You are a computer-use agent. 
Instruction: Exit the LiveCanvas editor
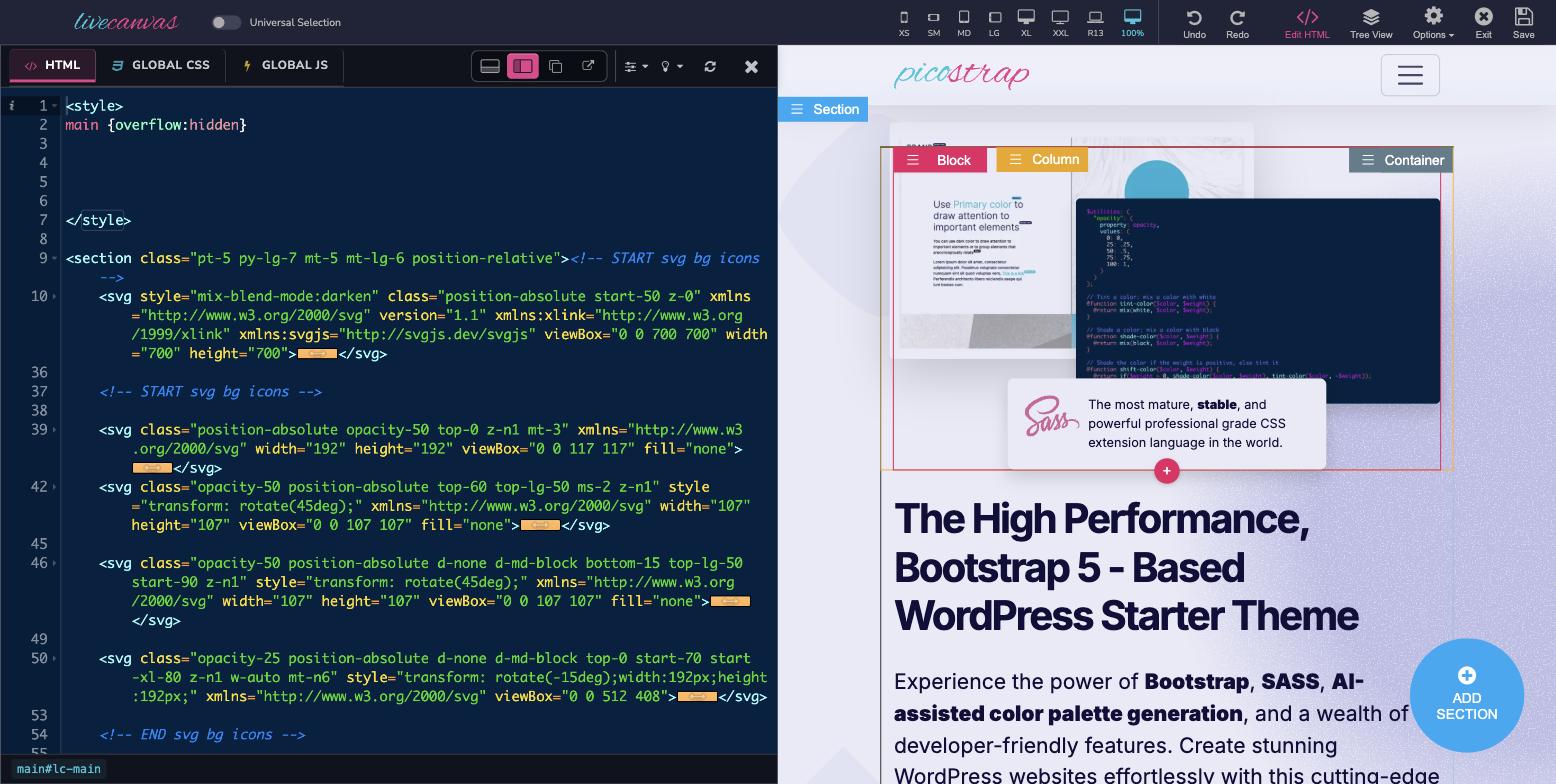click(x=1483, y=23)
